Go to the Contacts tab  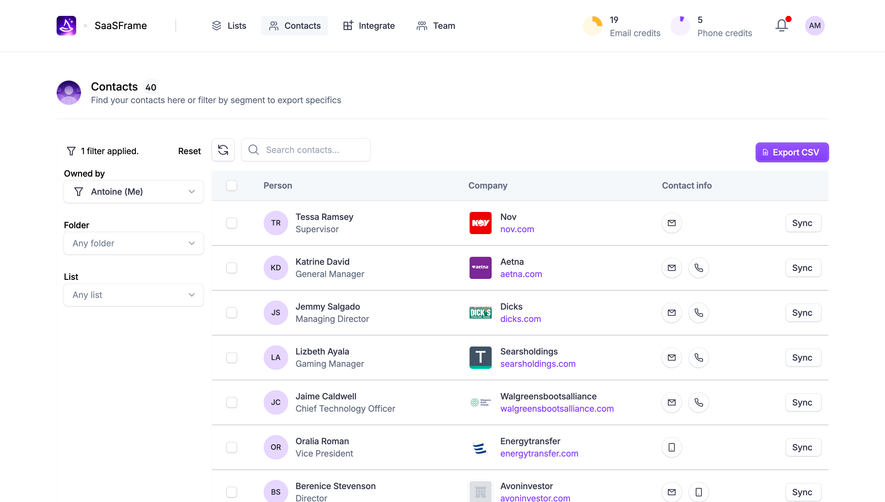[x=295, y=25]
